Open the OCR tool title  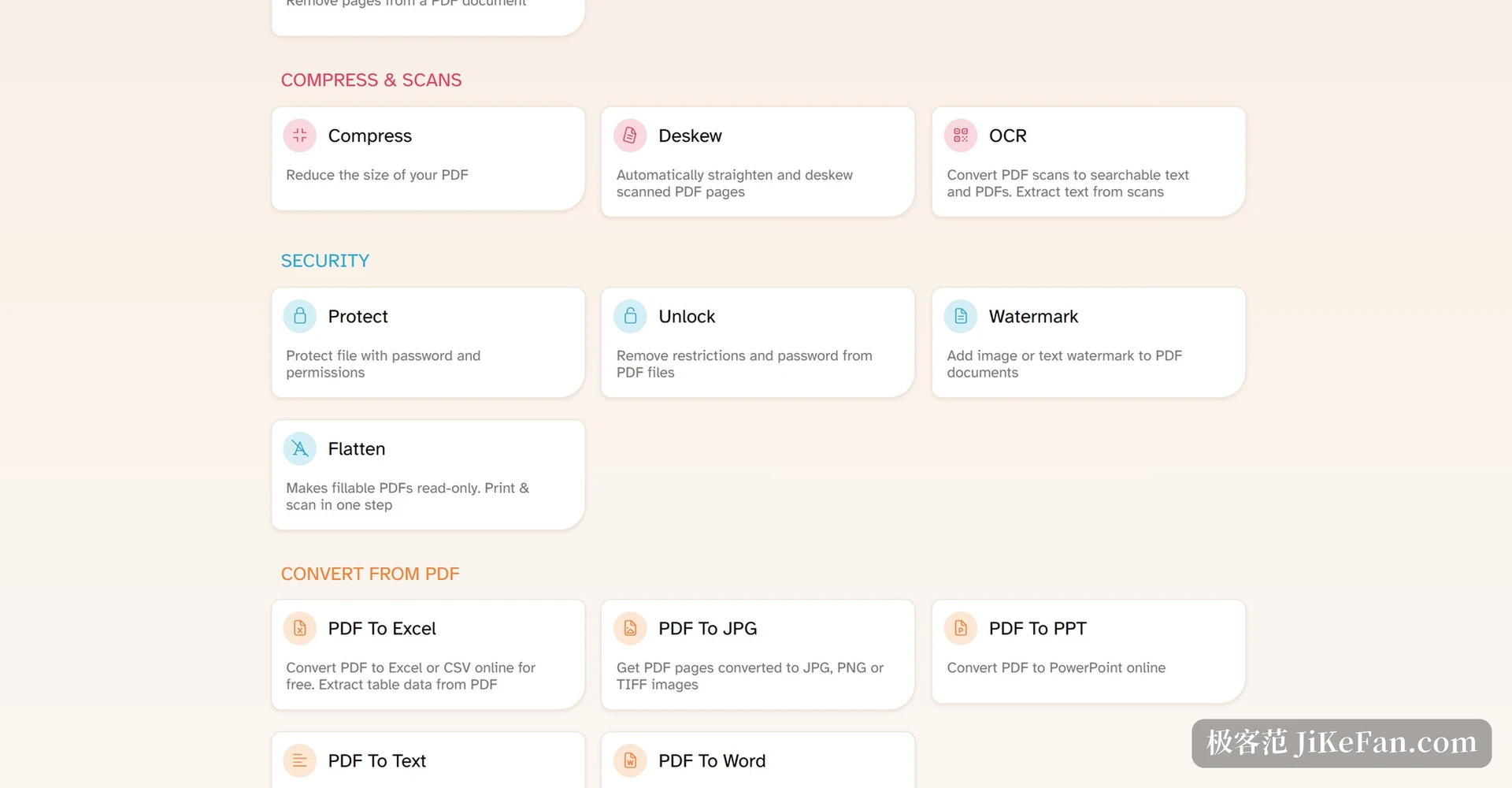pyautogui.click(x=1007, y=136)
